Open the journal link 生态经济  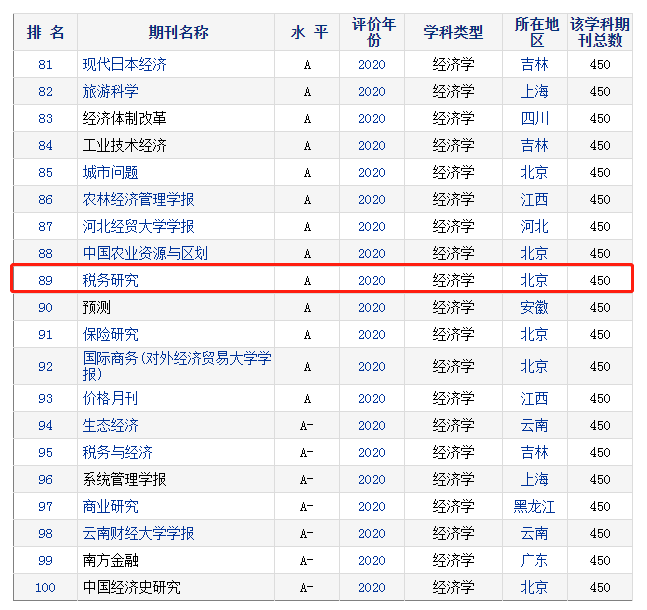[111, 425]
